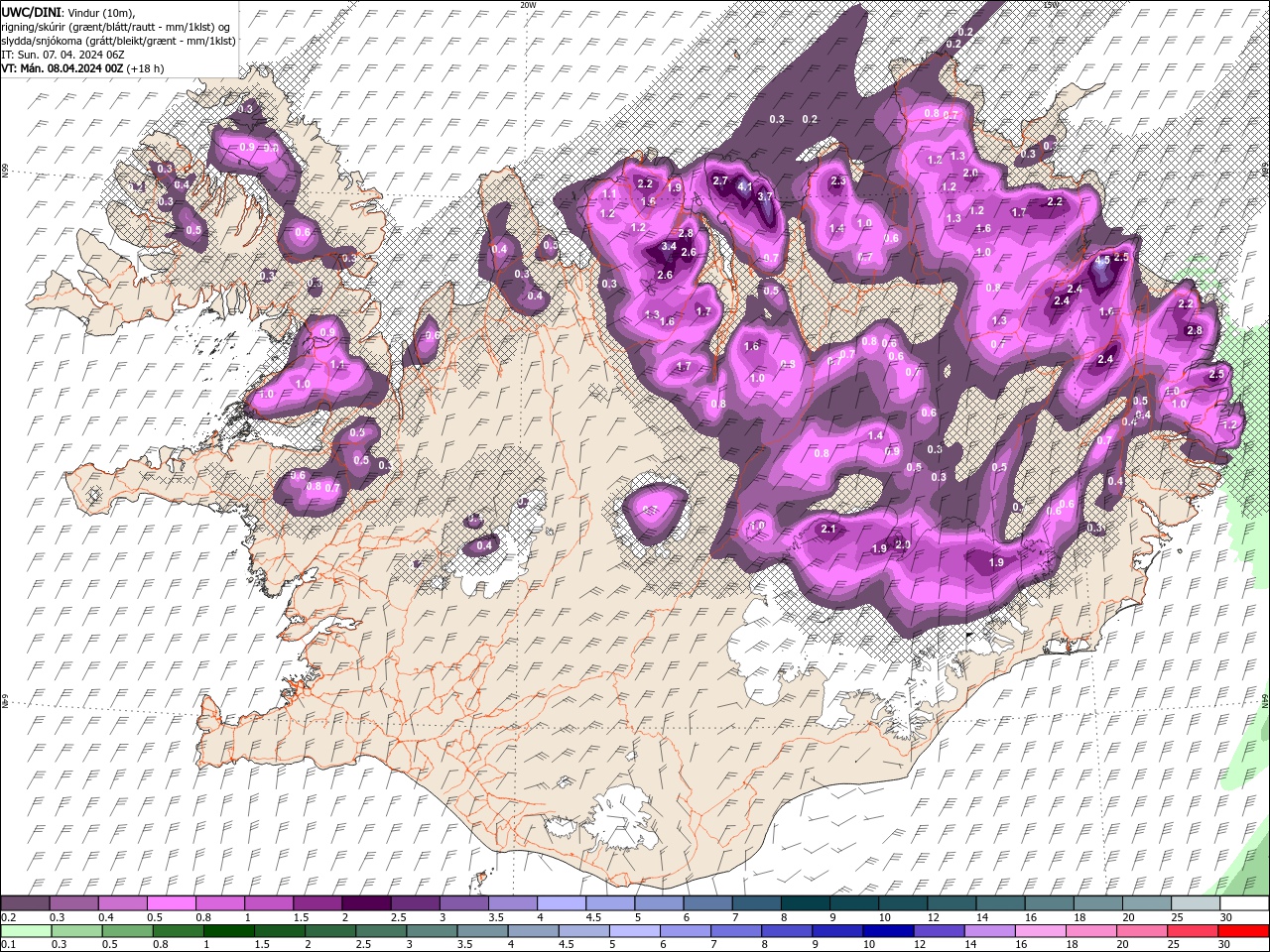The height and width of the screenshot is (952, 1270).
Task: Click the darkest purple 2–2.5 snow legend swatch
Action: point(365,903)
